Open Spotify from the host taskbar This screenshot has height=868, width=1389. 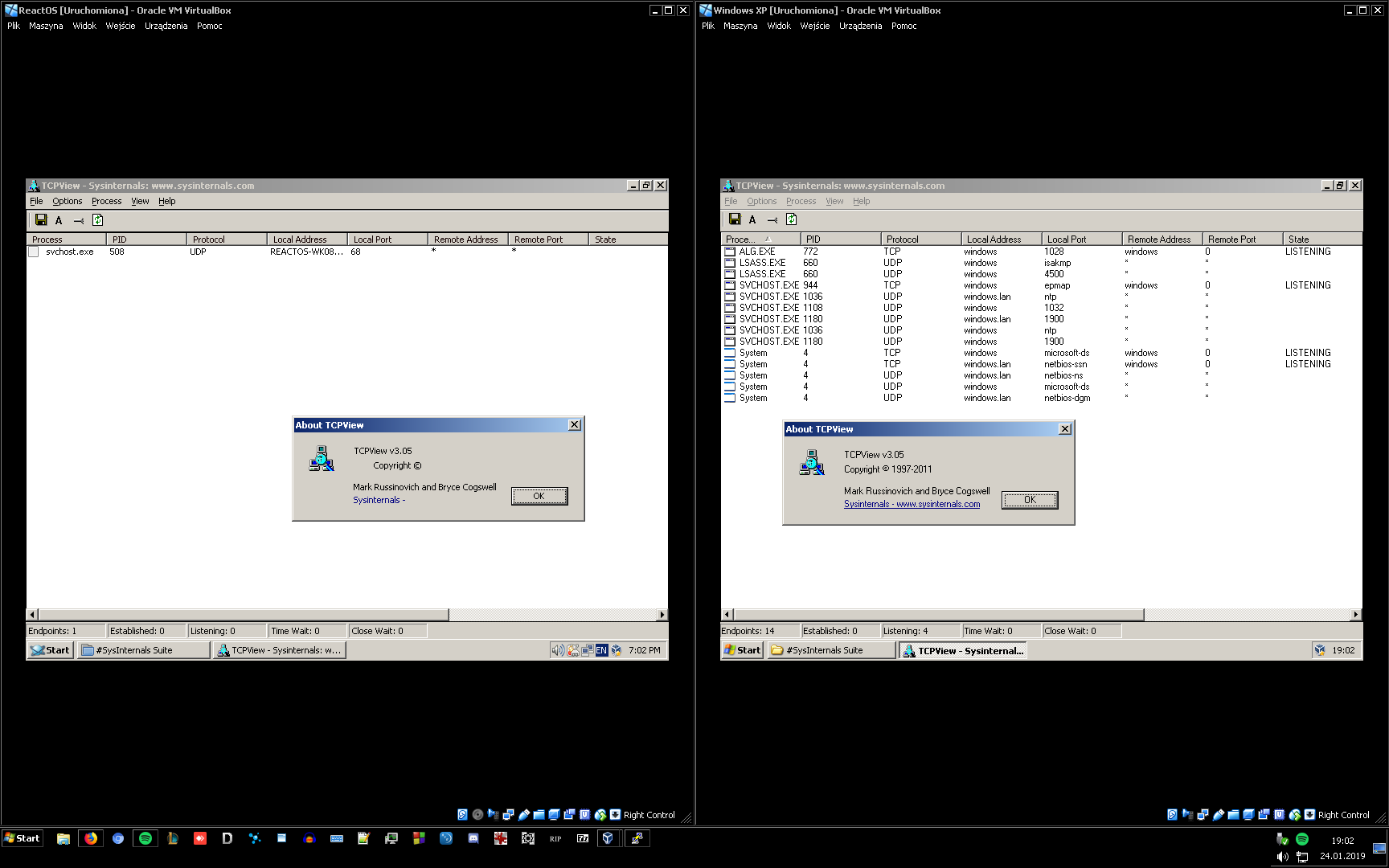coord(145,838)
